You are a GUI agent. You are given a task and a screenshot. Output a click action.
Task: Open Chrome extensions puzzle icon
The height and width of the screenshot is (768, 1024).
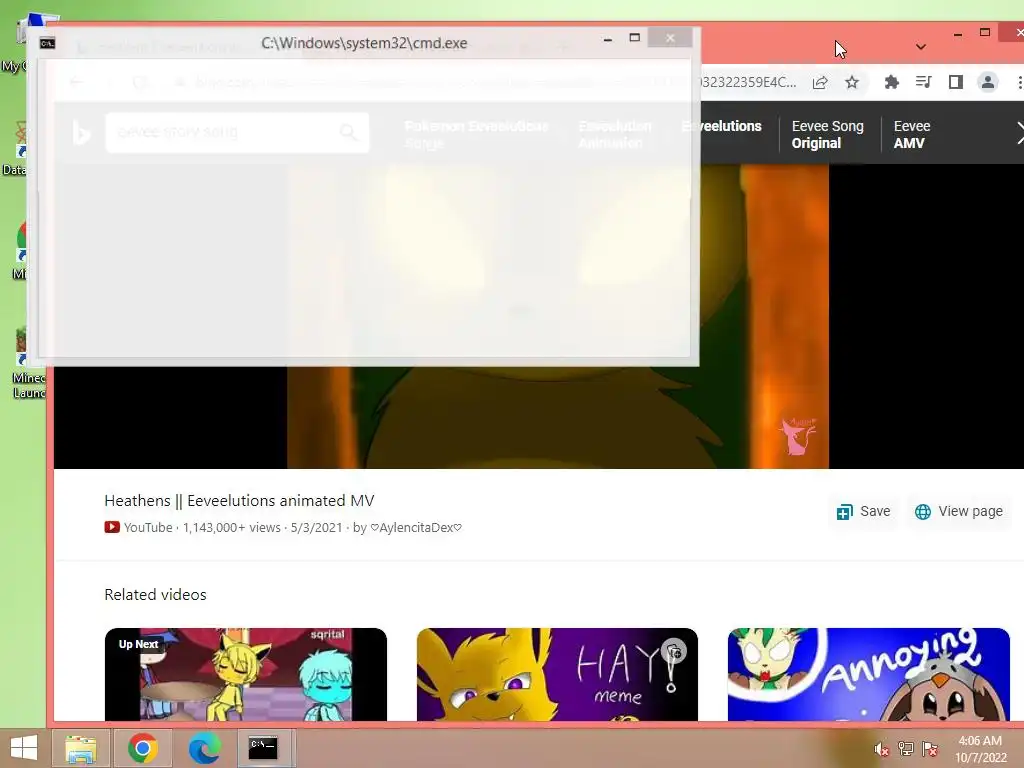pos(891,82)
